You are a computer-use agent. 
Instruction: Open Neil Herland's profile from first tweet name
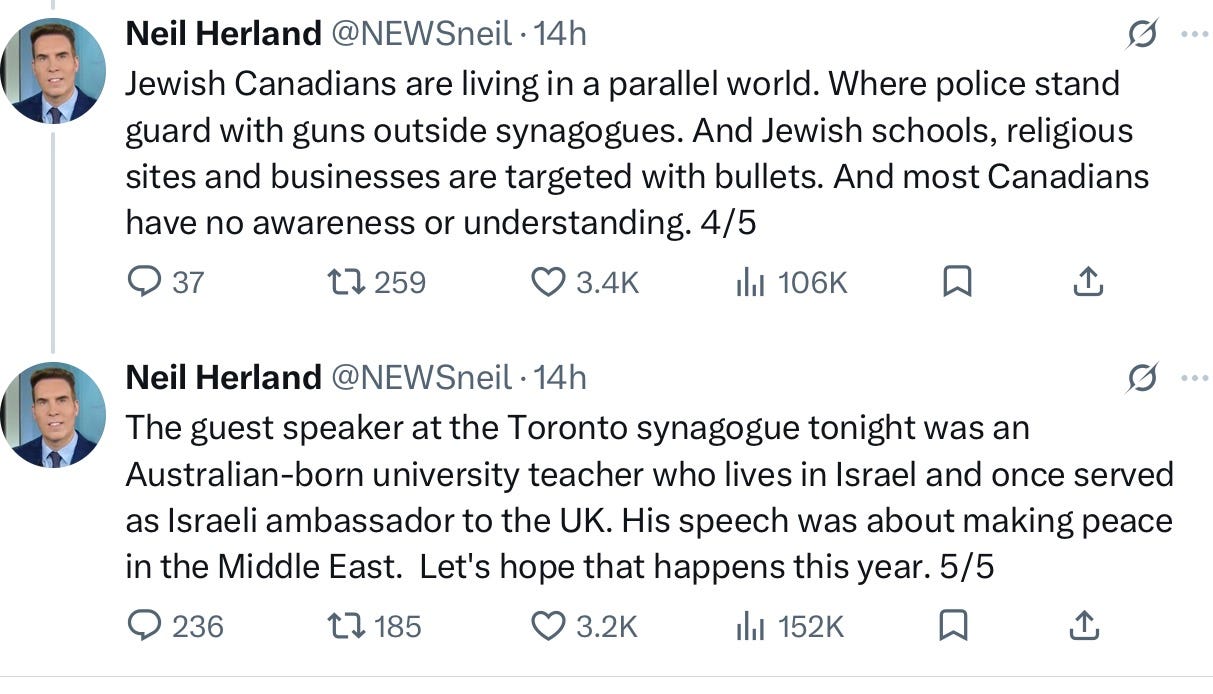point(223,34)
